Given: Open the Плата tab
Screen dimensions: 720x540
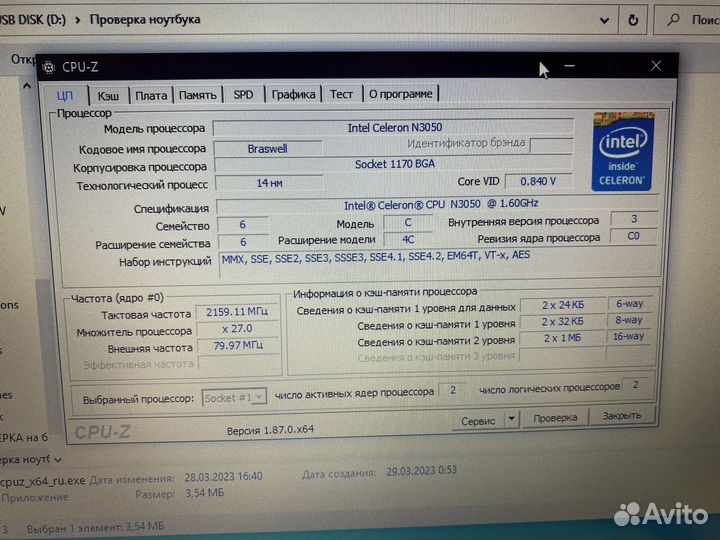Looking at the screenshot, I should pyautogui.click(x=151, y=96).
